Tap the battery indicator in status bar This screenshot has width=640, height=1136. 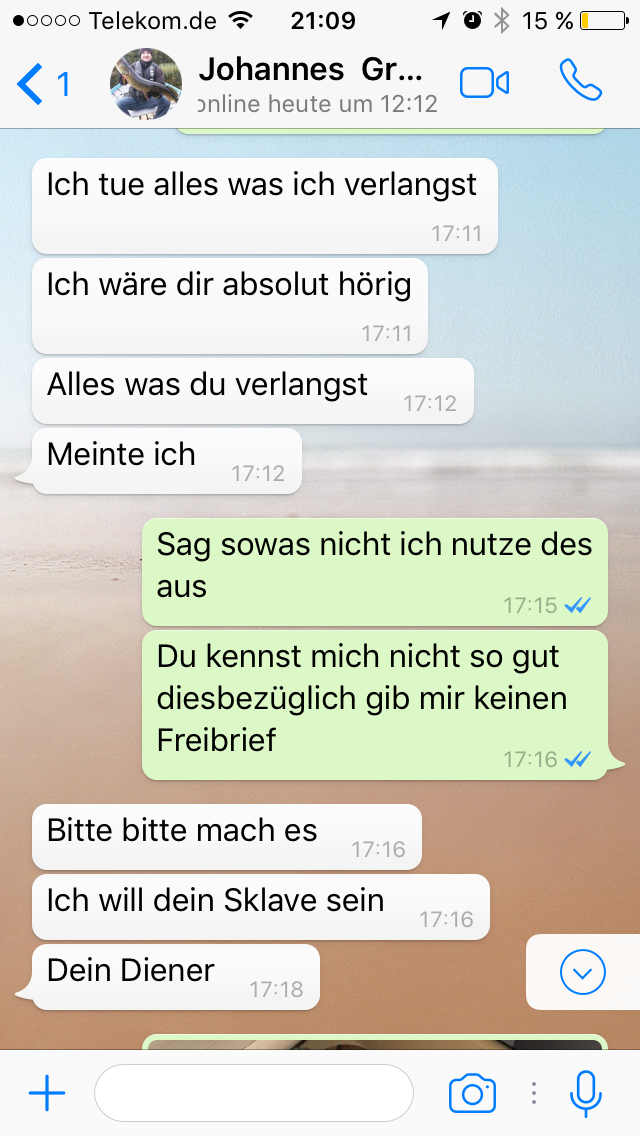604,21
